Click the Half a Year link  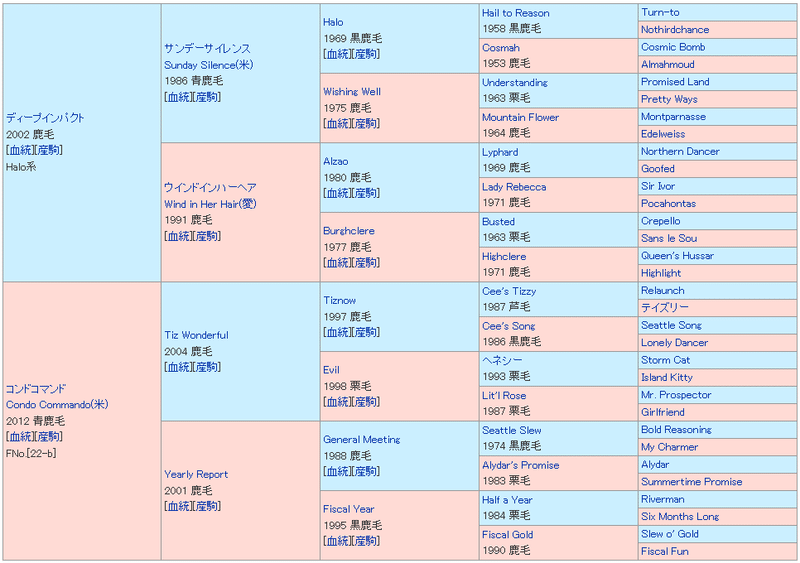[507, 500]
